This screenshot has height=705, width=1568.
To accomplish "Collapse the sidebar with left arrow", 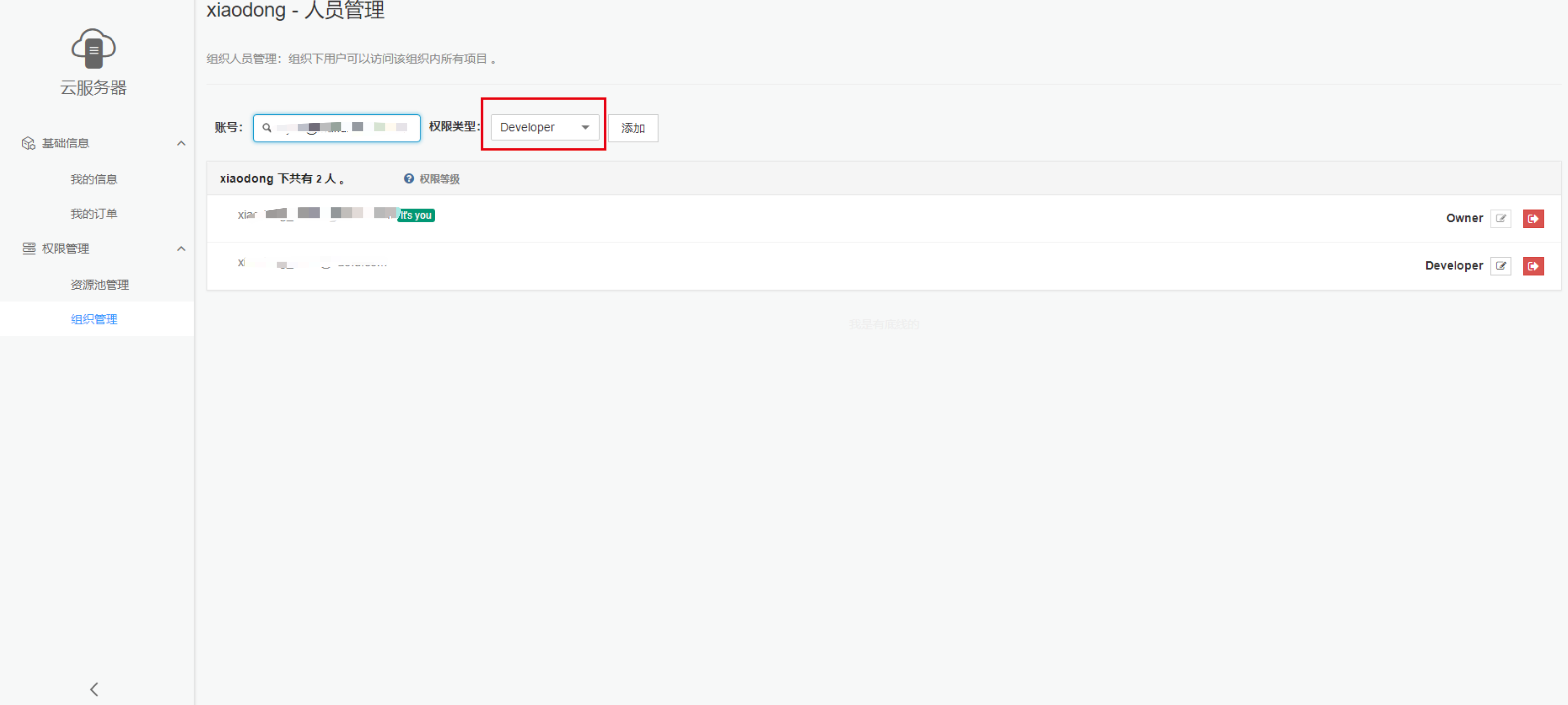I will tap(94, 689).
